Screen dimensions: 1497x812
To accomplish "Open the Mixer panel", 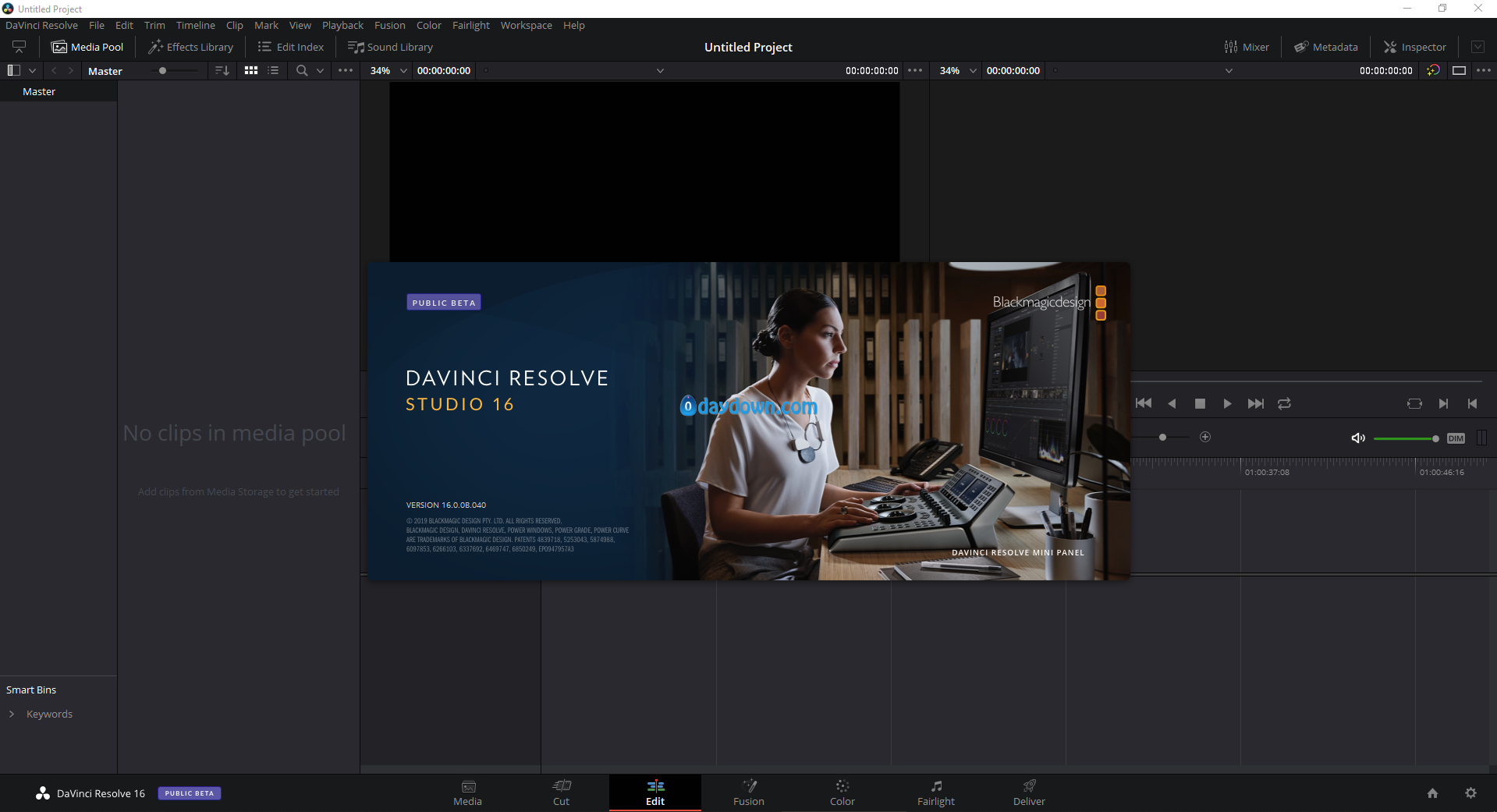I will (x=1247, y=47).
